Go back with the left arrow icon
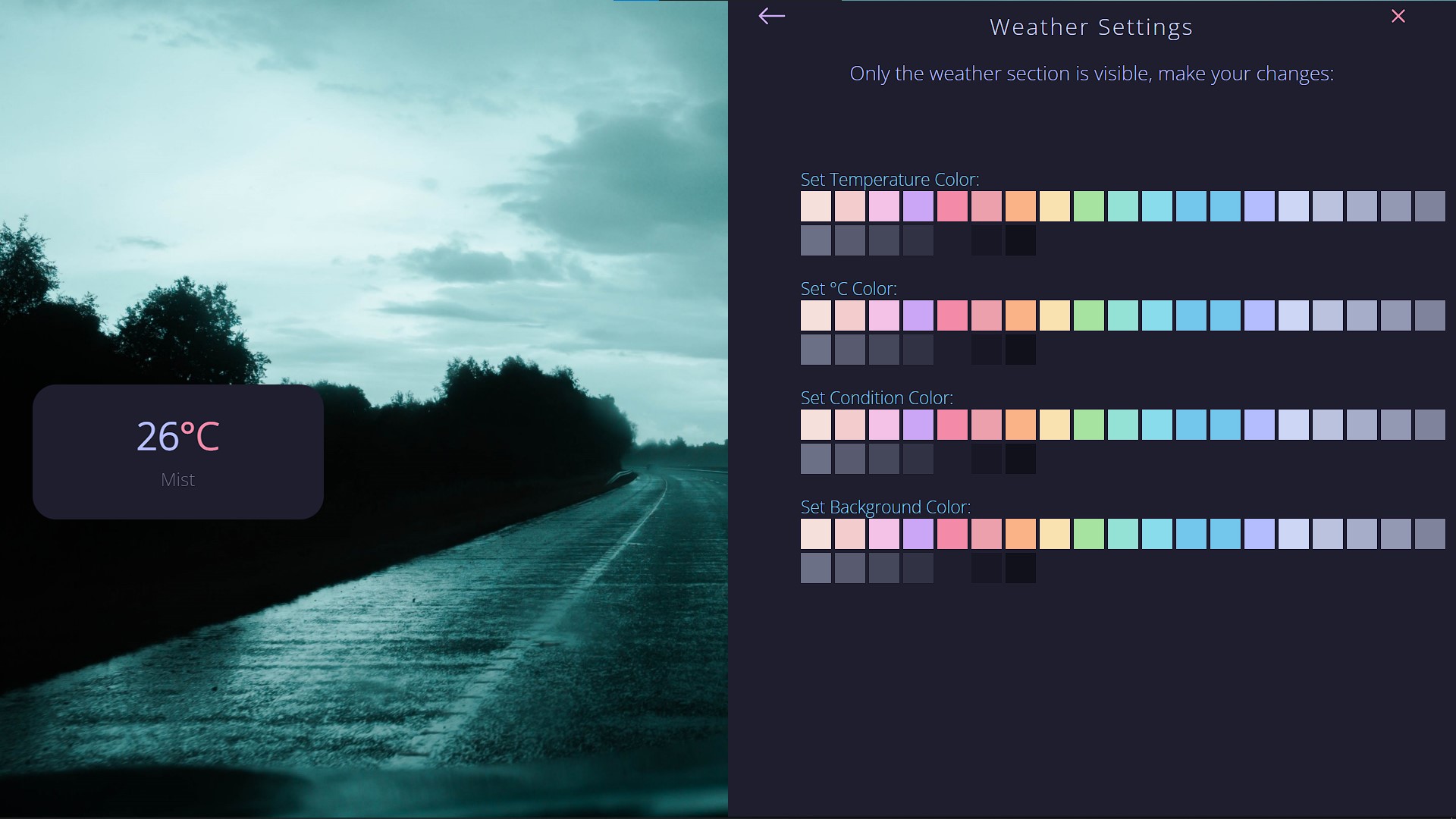Screen dimensions: 1456x819 click(771, 16)
